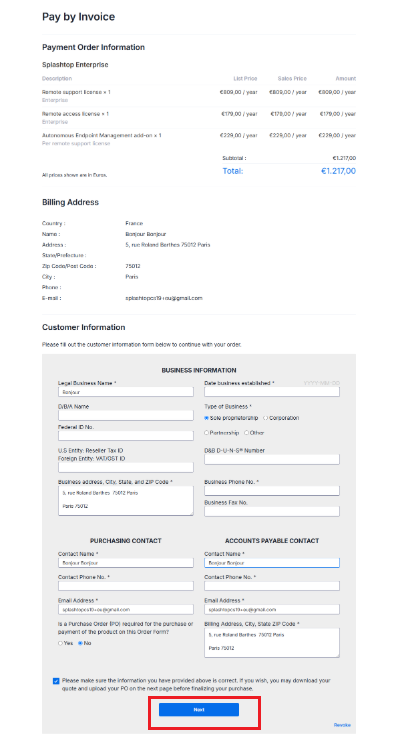Toggle the information confirmation checkbox

tap(56, 681)
